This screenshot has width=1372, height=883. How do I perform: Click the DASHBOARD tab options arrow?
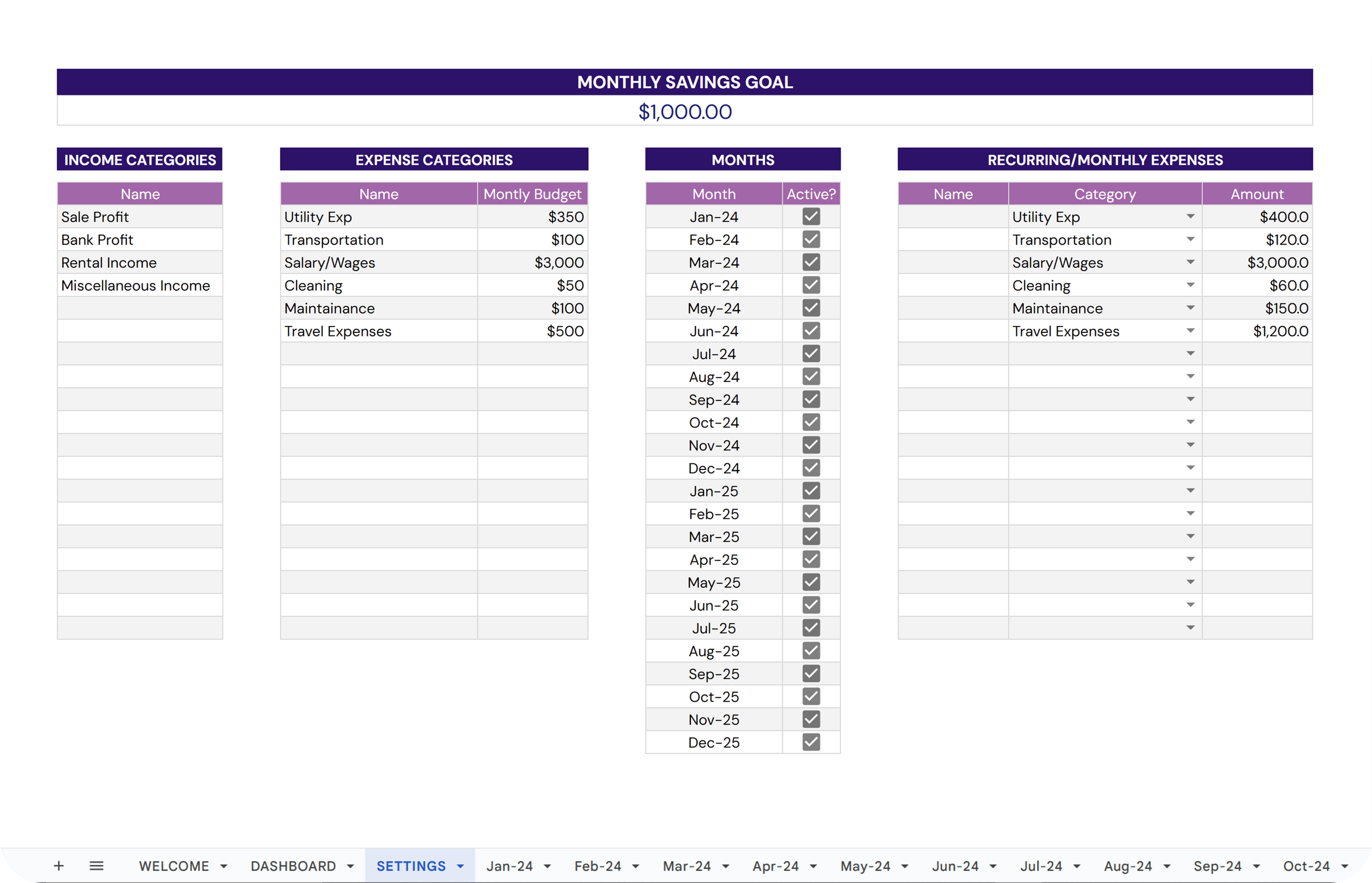click(350, 866)
